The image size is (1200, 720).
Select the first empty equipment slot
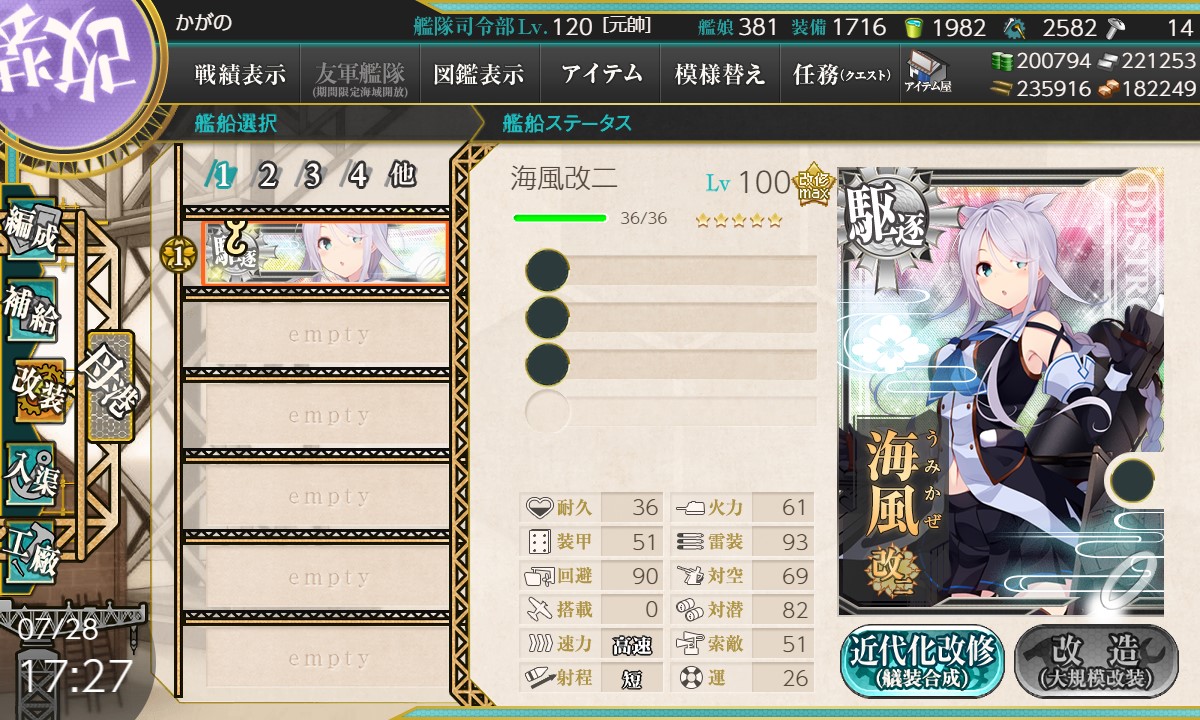tap(671, 271)
